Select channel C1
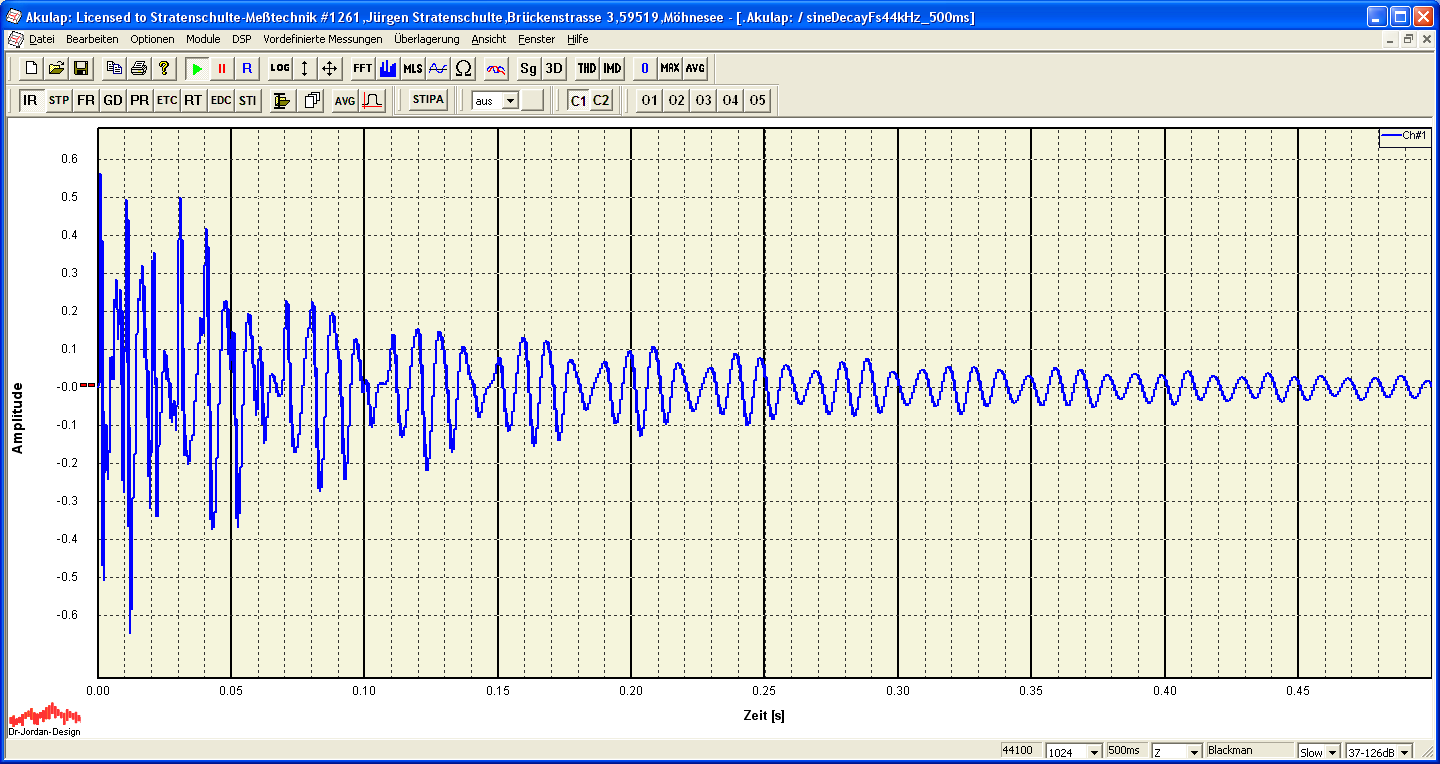The image size is (1440, 764). coord(577,101)
